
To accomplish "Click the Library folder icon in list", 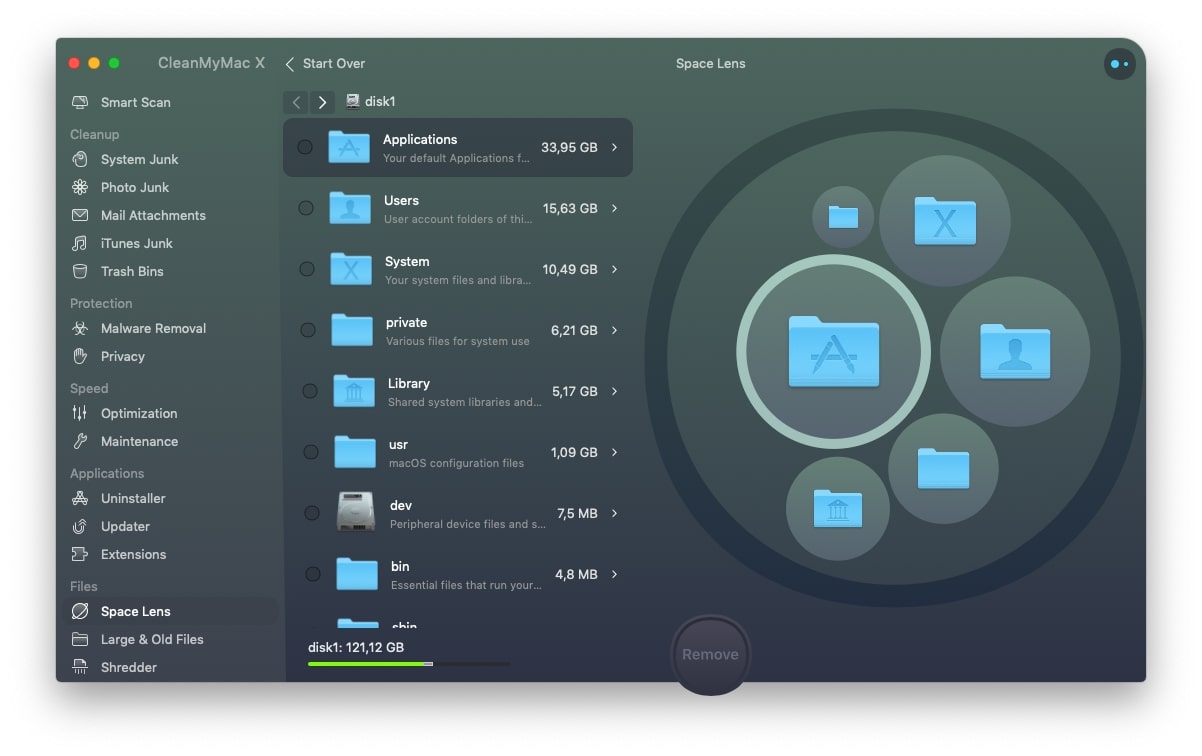I will point(354,391).
